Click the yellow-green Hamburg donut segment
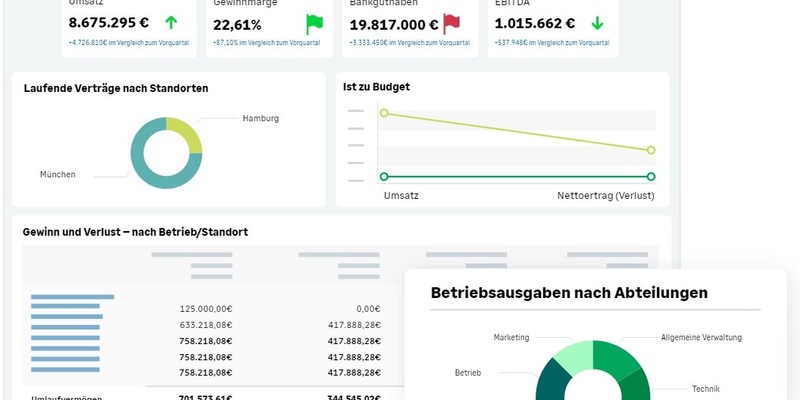 pyautogui.click(x=187, y=132)
